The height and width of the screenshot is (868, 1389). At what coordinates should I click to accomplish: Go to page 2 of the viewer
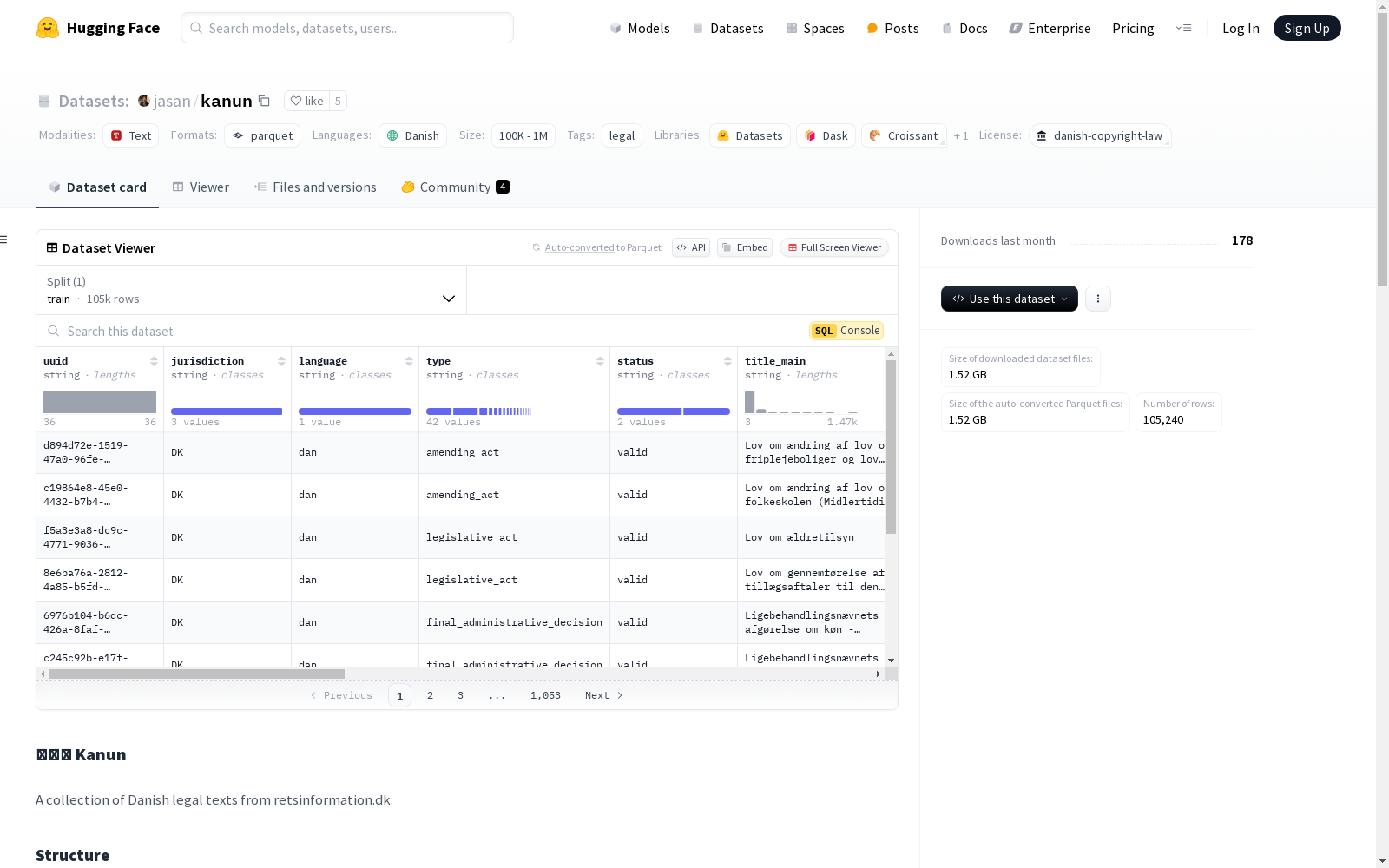click(430, 695)
